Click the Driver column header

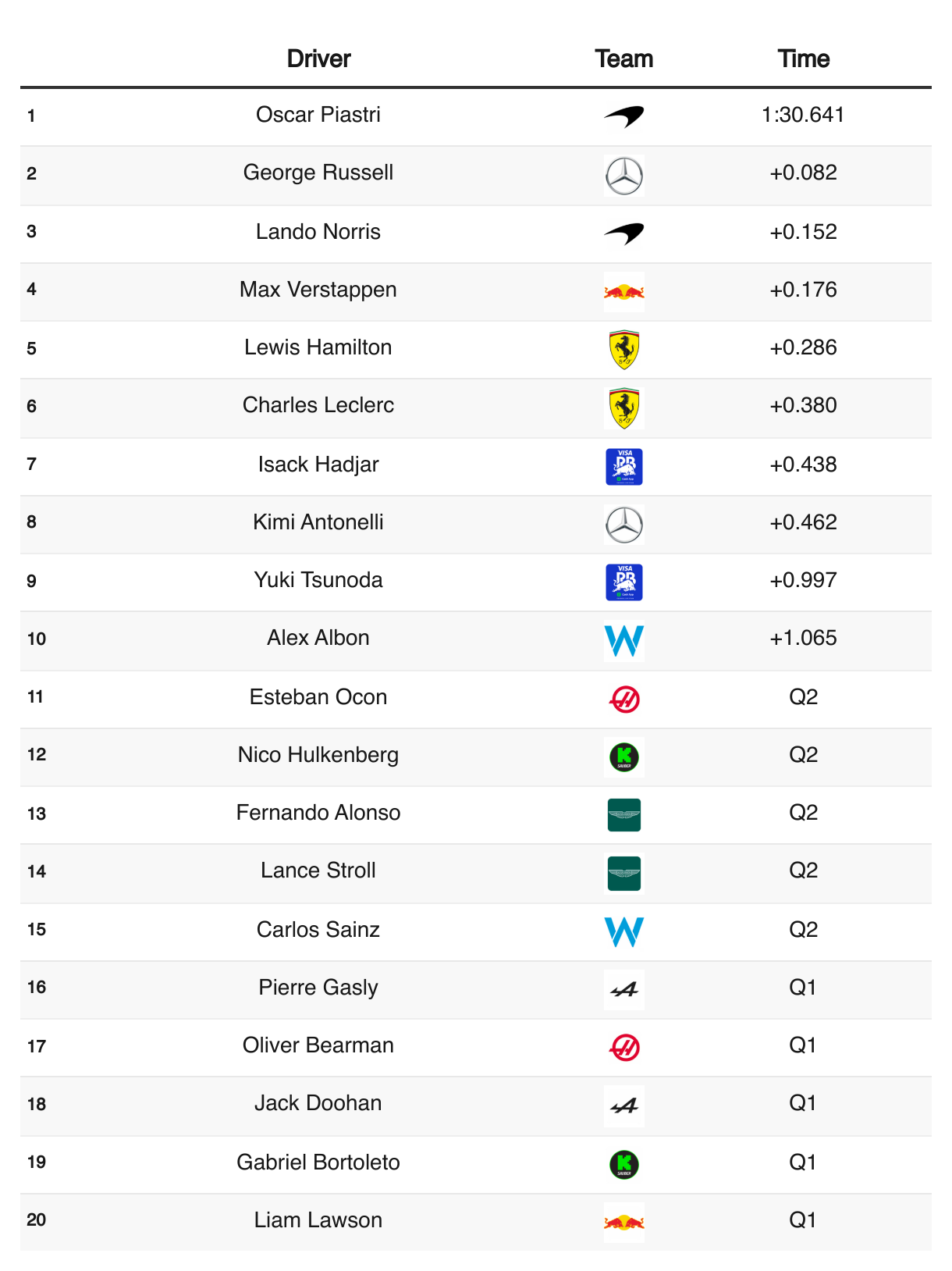(318, 59)
